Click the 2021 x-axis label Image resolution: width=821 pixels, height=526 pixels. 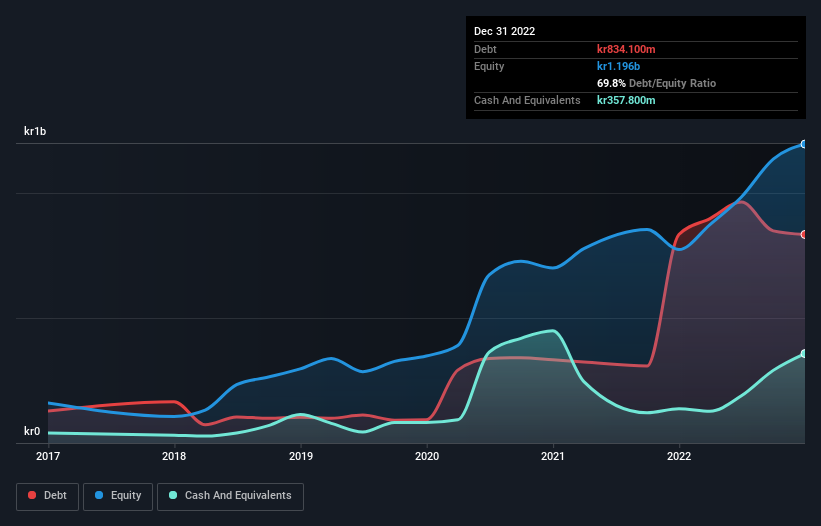click(553, 456)
